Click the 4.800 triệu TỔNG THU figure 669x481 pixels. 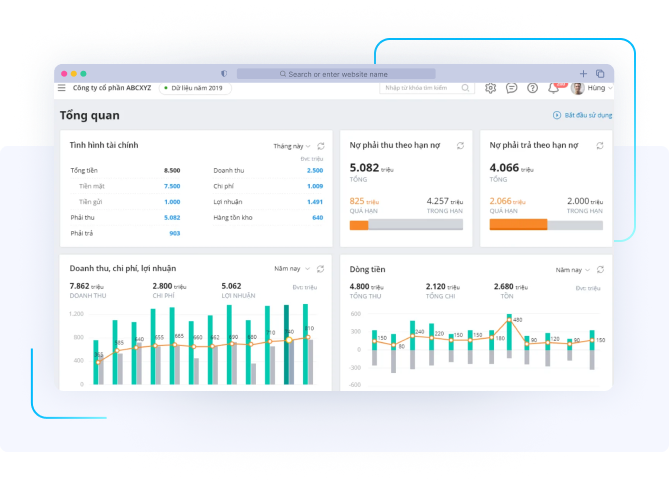[x=366, y=287]
